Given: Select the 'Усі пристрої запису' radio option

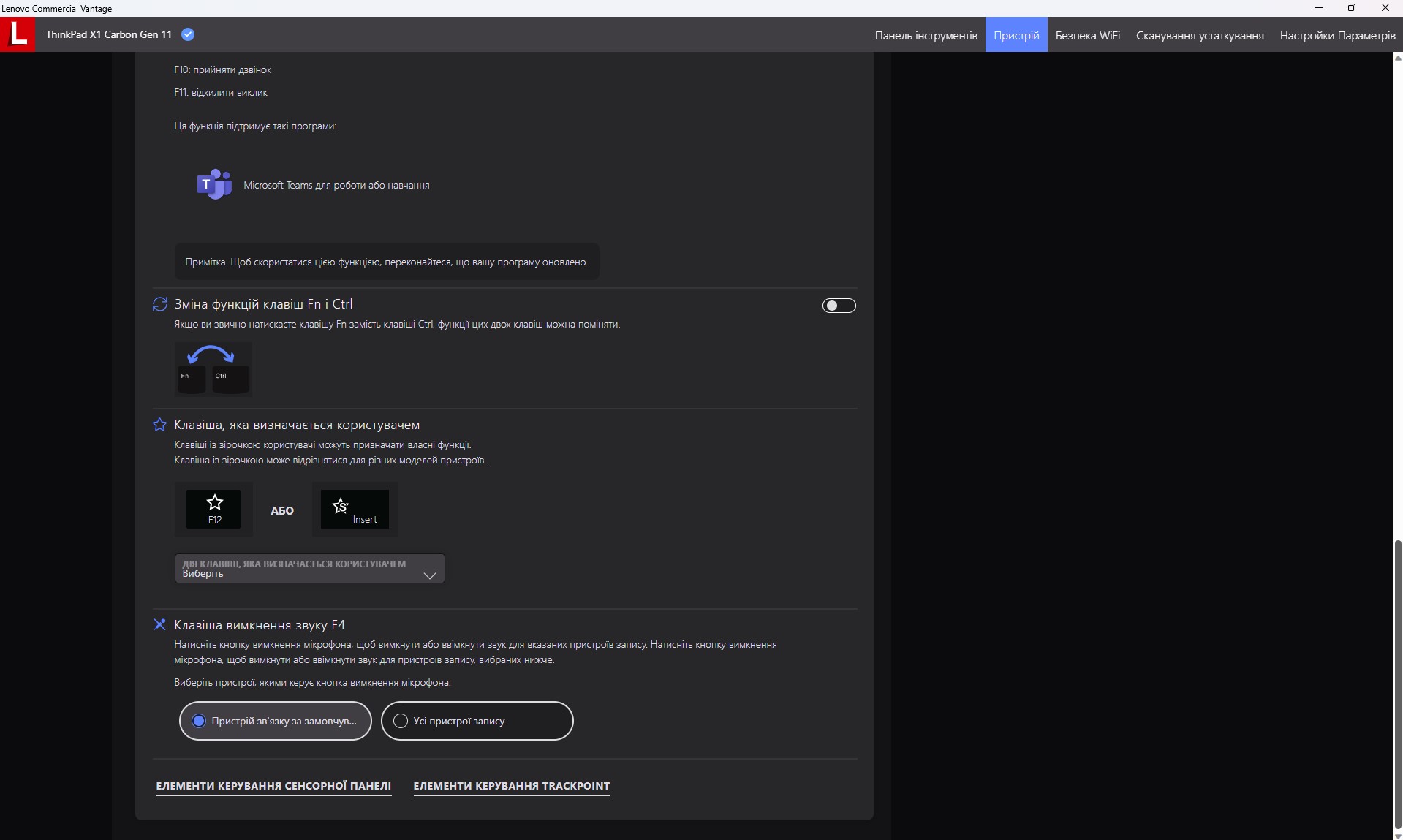Looking at the screenshot, I should [401, 721].
